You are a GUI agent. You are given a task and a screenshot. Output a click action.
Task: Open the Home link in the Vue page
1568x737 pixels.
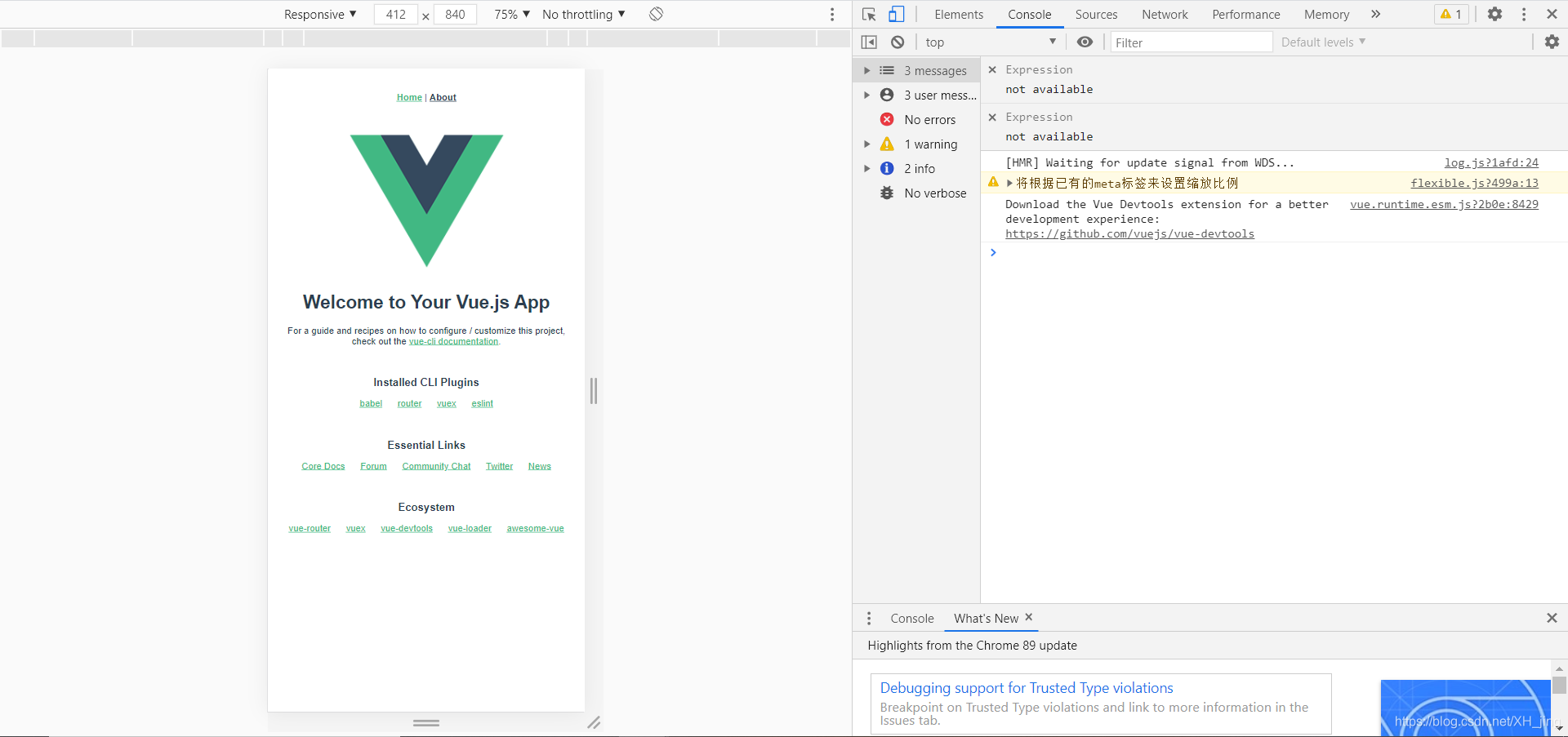pos(409,97)
